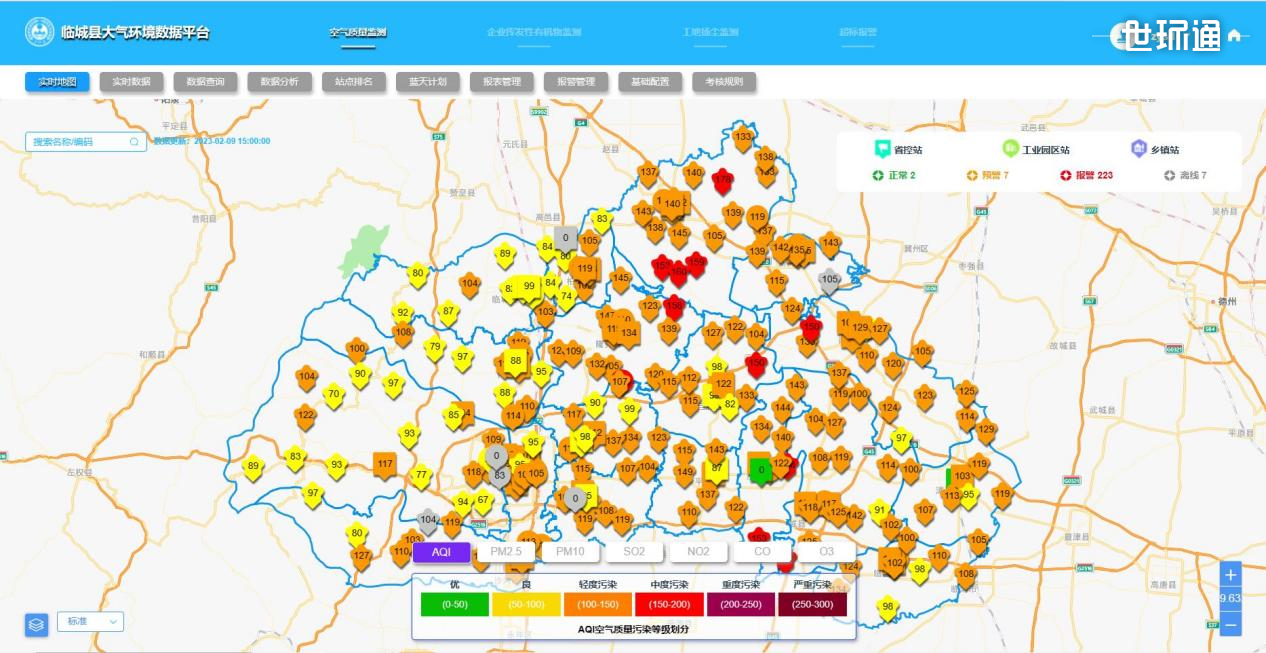Toggle the 正常 2 status filter
1266x653 pixels.
point(893,175)
